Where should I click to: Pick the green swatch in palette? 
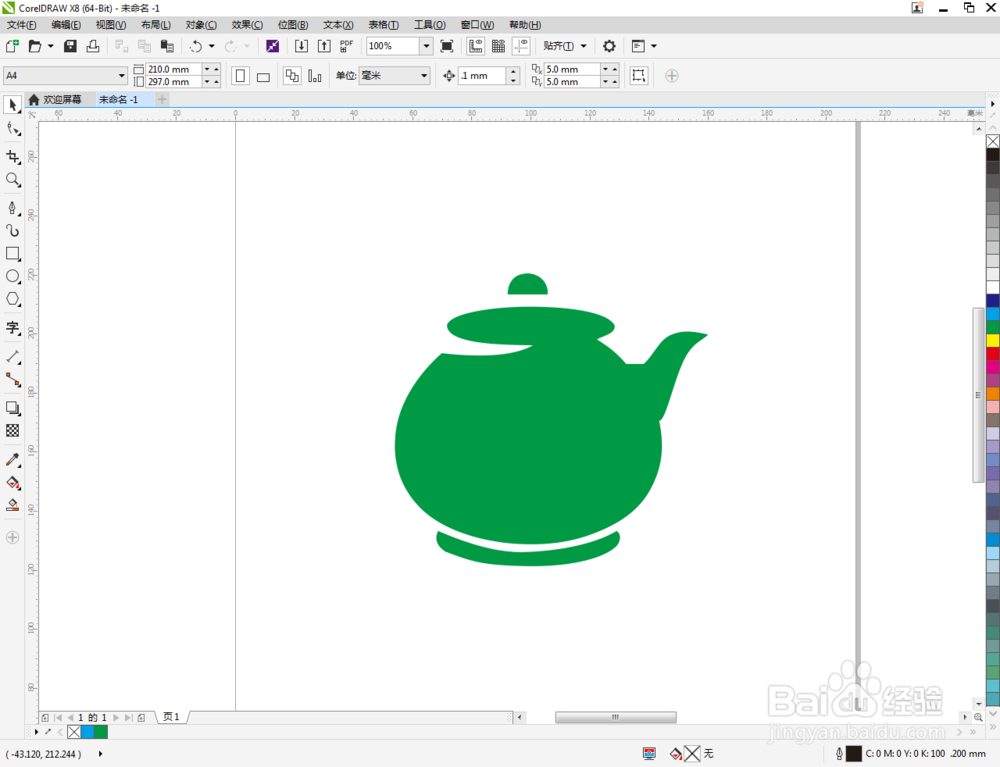(993, 327)
